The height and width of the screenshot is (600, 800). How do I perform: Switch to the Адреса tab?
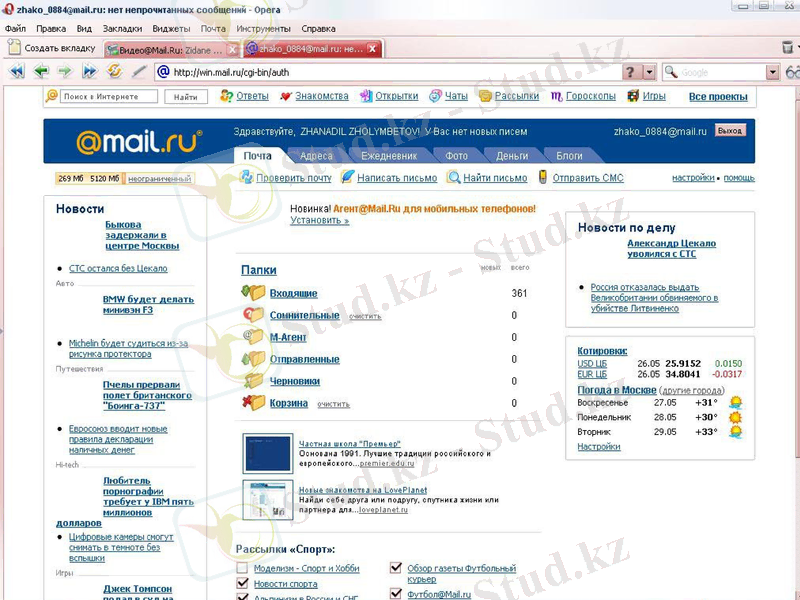[316, 156]
